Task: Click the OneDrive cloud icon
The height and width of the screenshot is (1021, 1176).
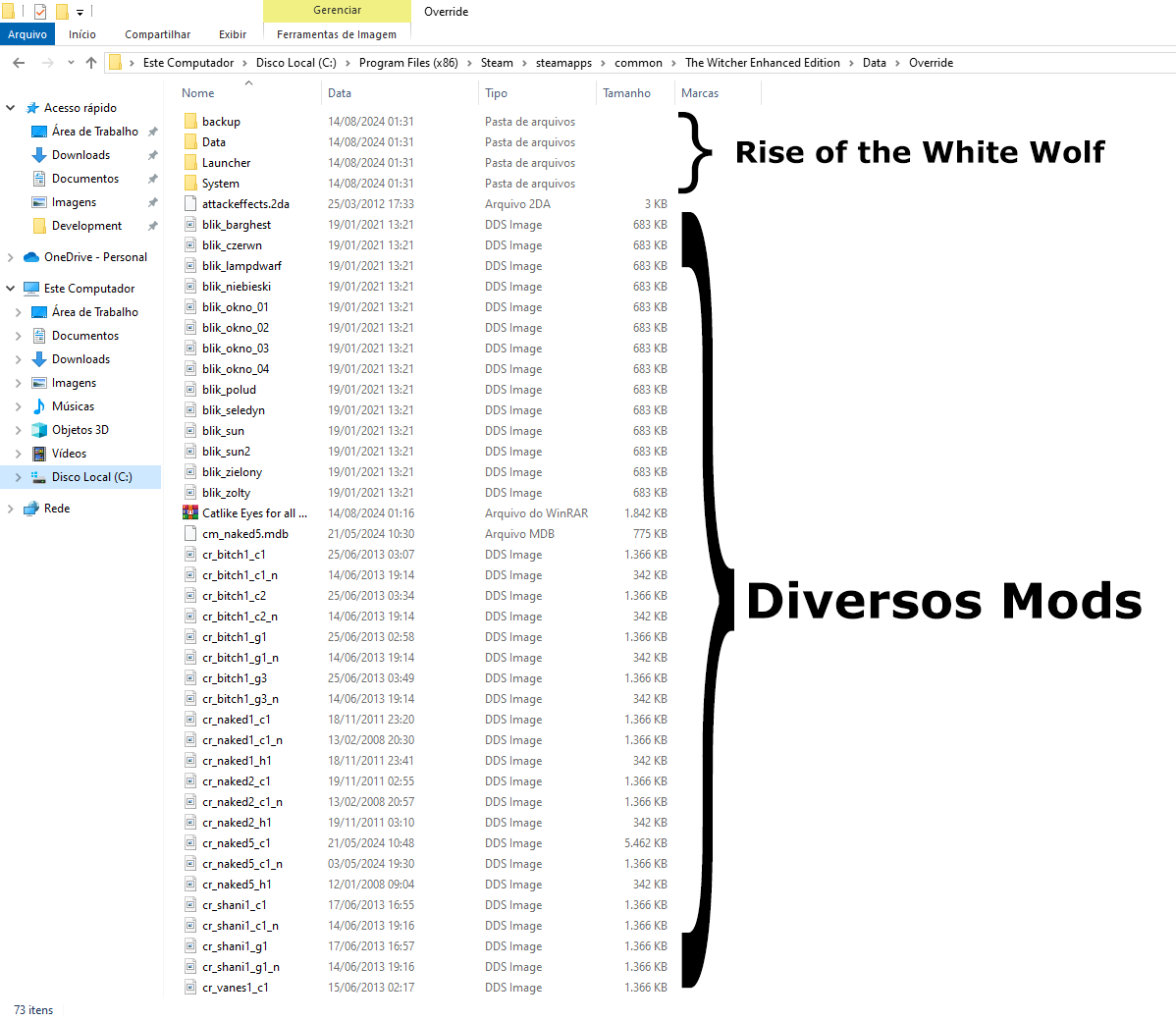Action: pos(31,257)
